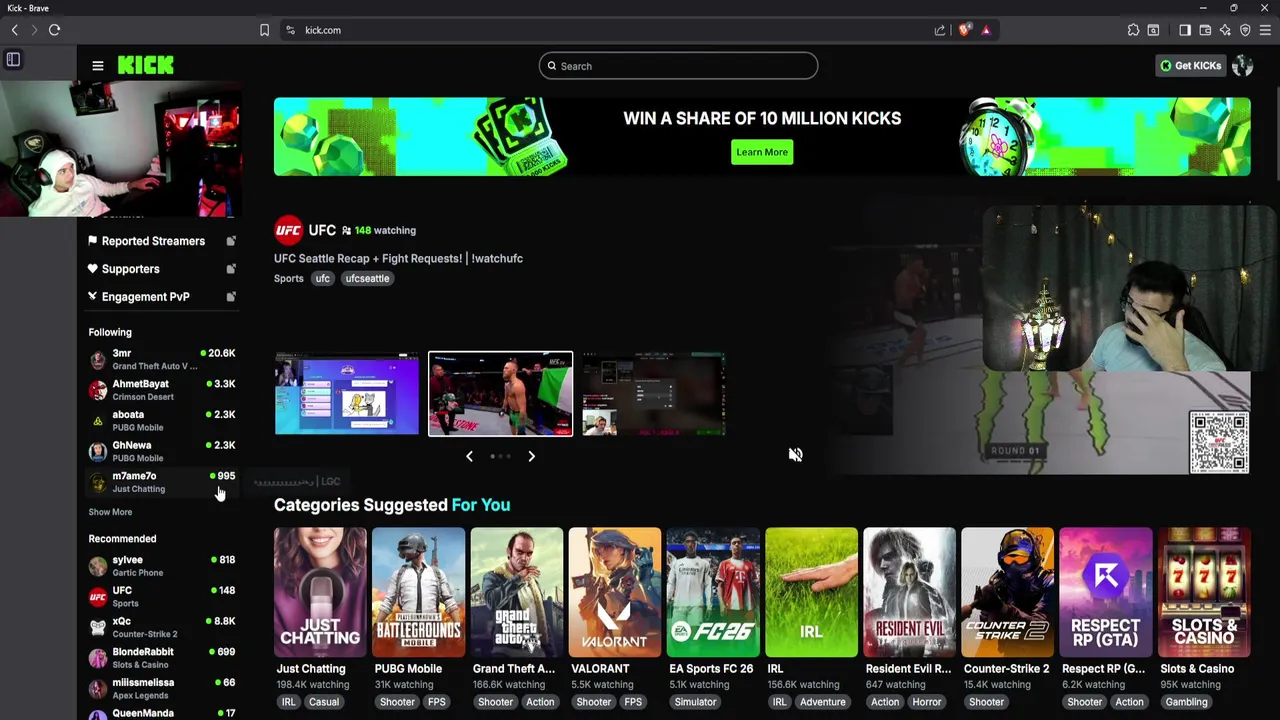Open xQc avatar in Recommended list
Image resolution: width=1280 pixels, height=720 pixels.
97,627
